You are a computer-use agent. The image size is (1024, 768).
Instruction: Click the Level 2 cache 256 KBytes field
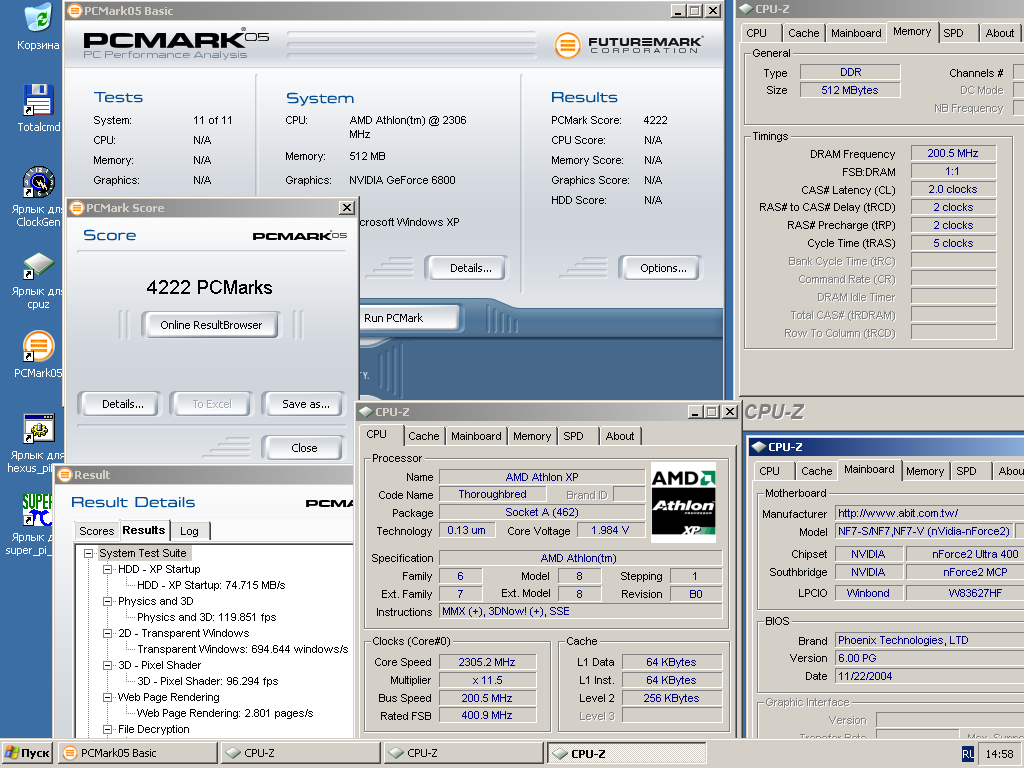click(671, 698)
